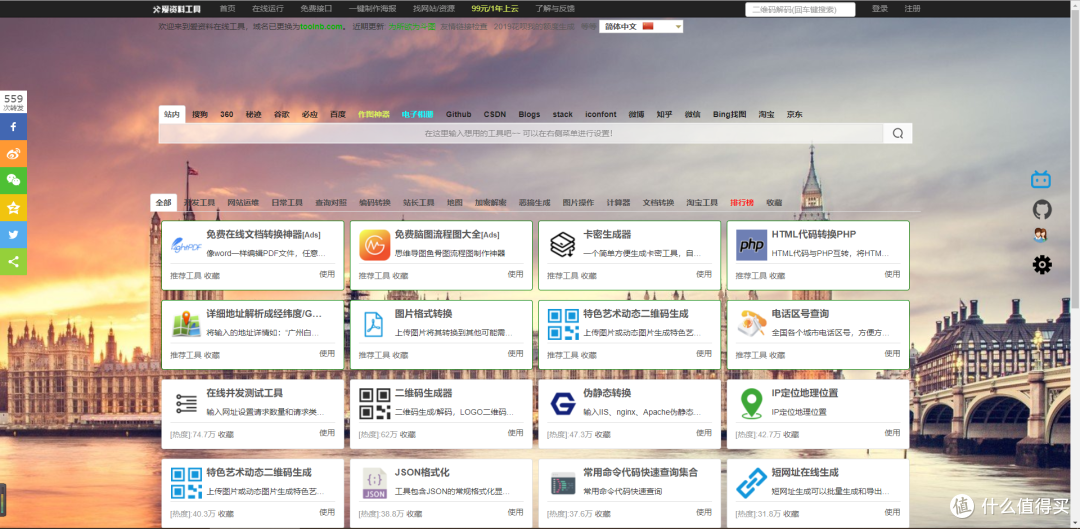Viewport: 1080px width, 529px height.
Task: Click the map pin address-parsing icon
Action: (186, 324)
